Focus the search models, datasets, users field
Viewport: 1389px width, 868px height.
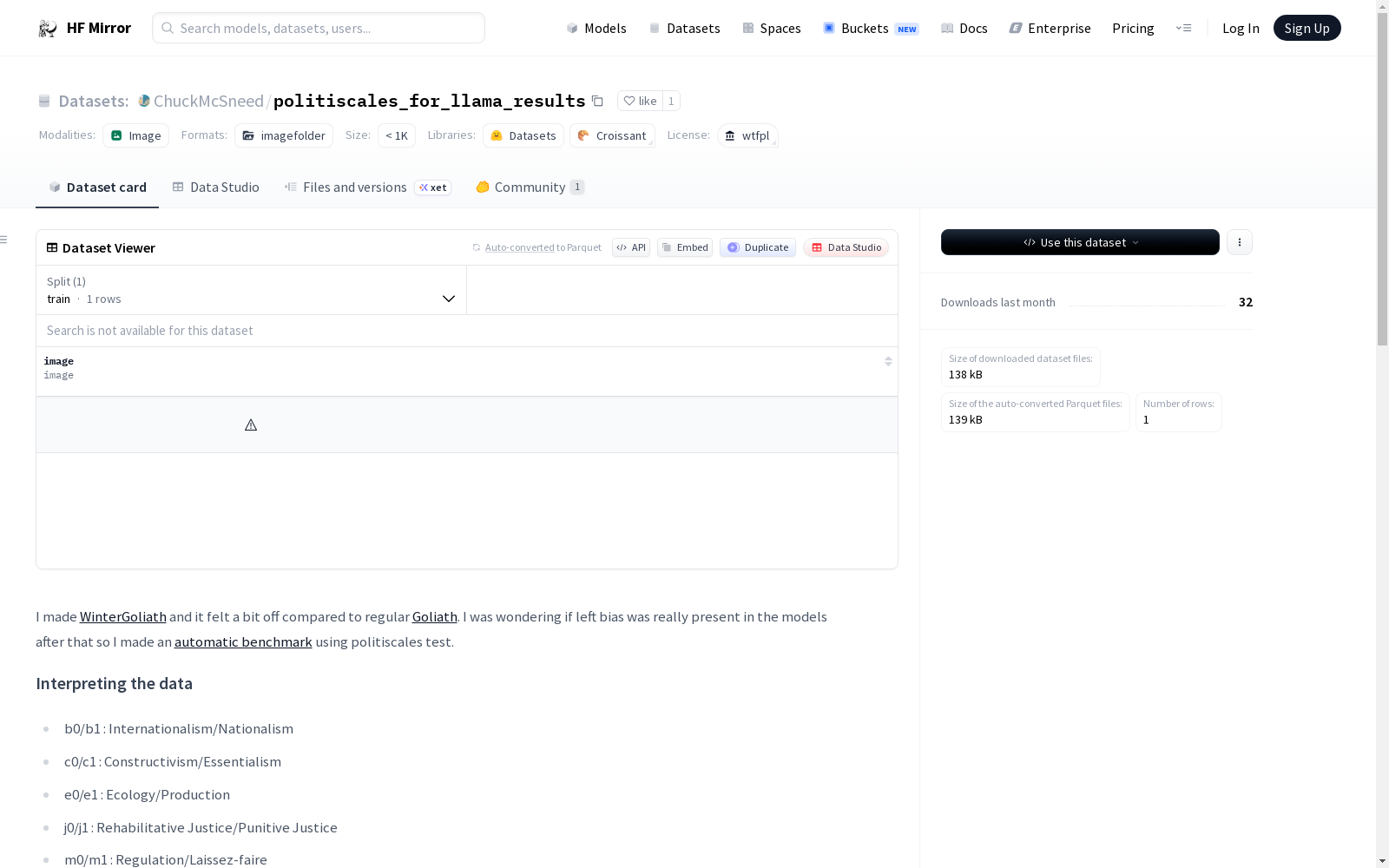319,28
